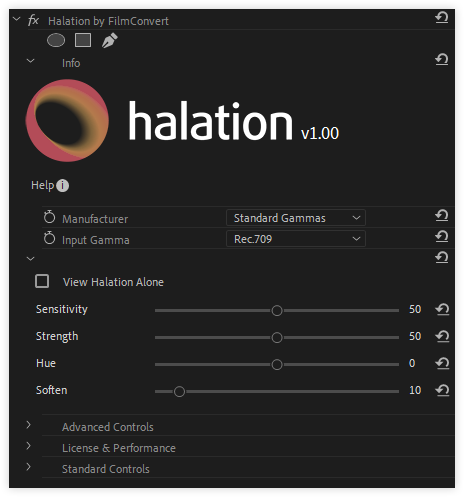Open the Input Gamma Rec.709 dropdown

point(296,239)
